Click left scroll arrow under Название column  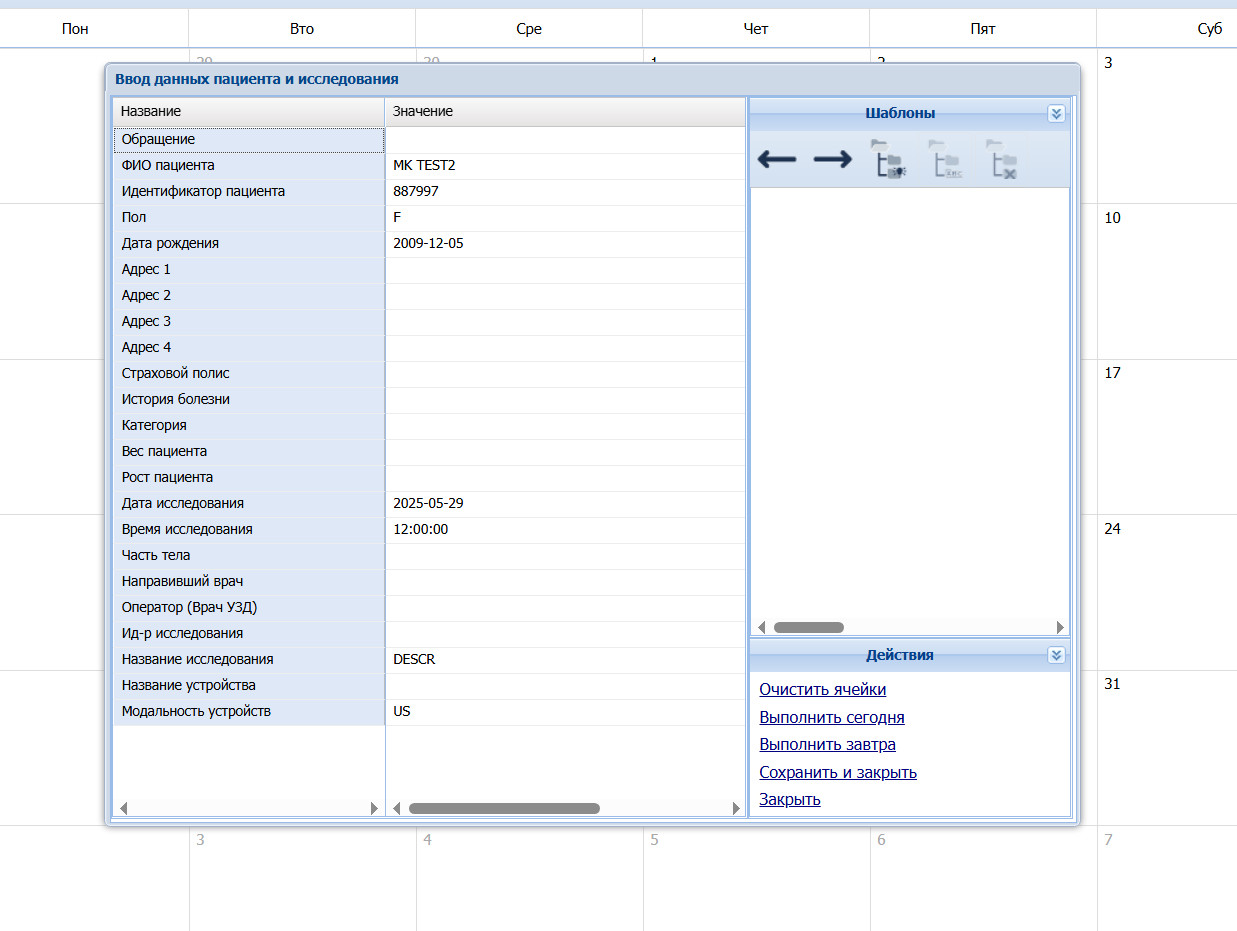(x=124, y=808)
